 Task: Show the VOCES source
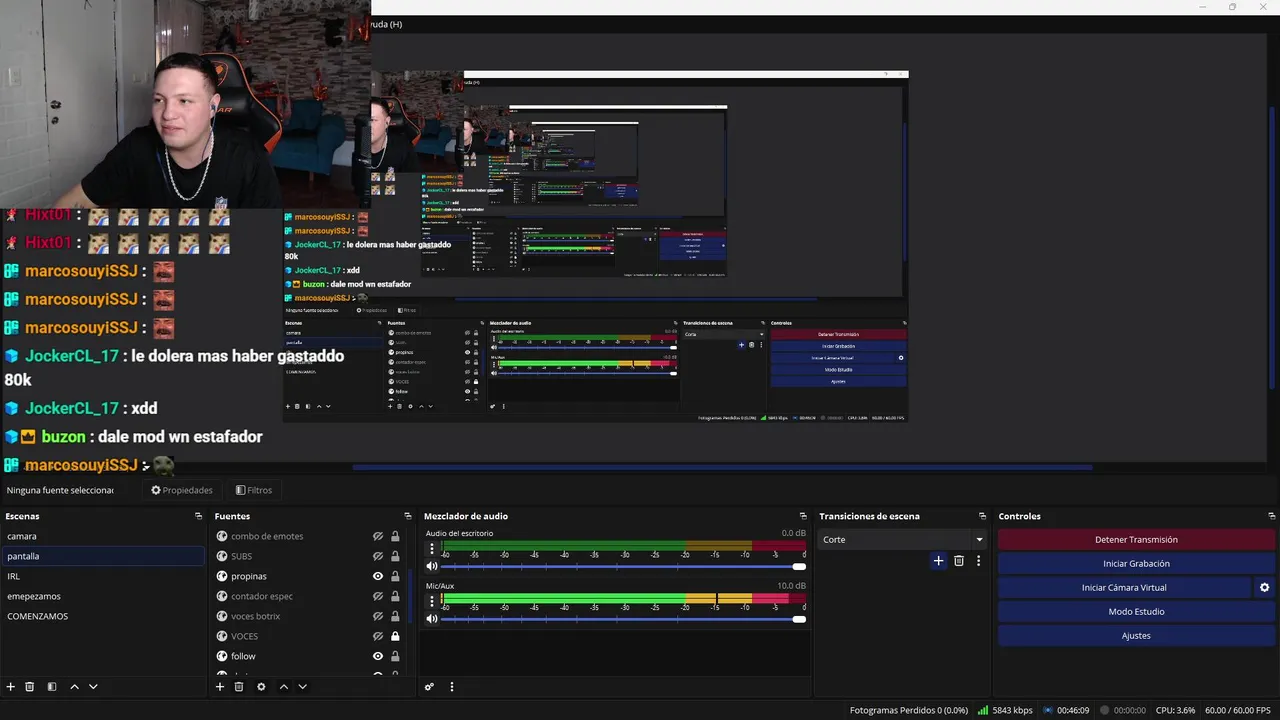(378, 636)
